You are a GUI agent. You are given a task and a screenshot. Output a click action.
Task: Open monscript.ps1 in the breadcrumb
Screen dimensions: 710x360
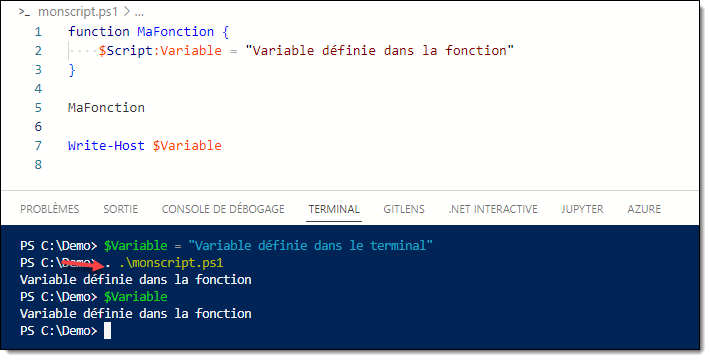77,12
